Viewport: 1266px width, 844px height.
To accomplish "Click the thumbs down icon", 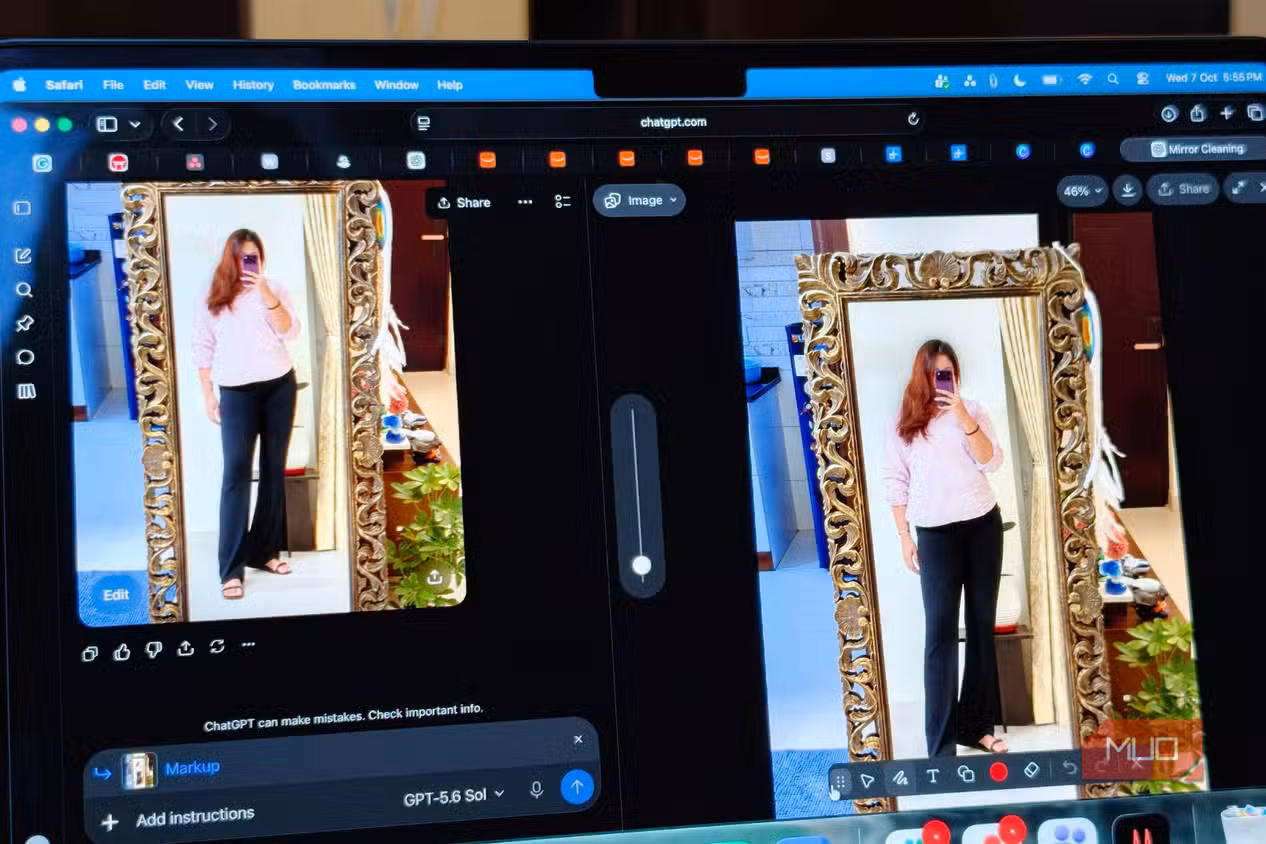I will pyautogui.click(x=154, y=650).
